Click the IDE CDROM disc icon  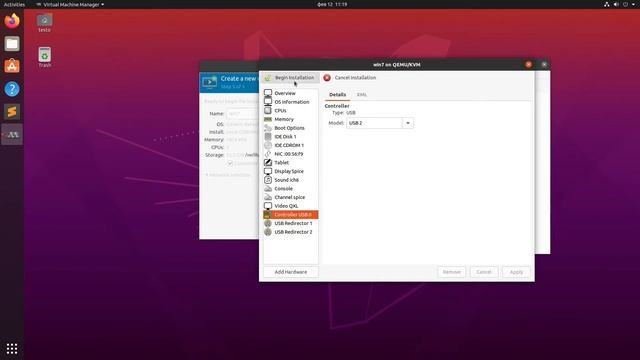tap(268, 145)
